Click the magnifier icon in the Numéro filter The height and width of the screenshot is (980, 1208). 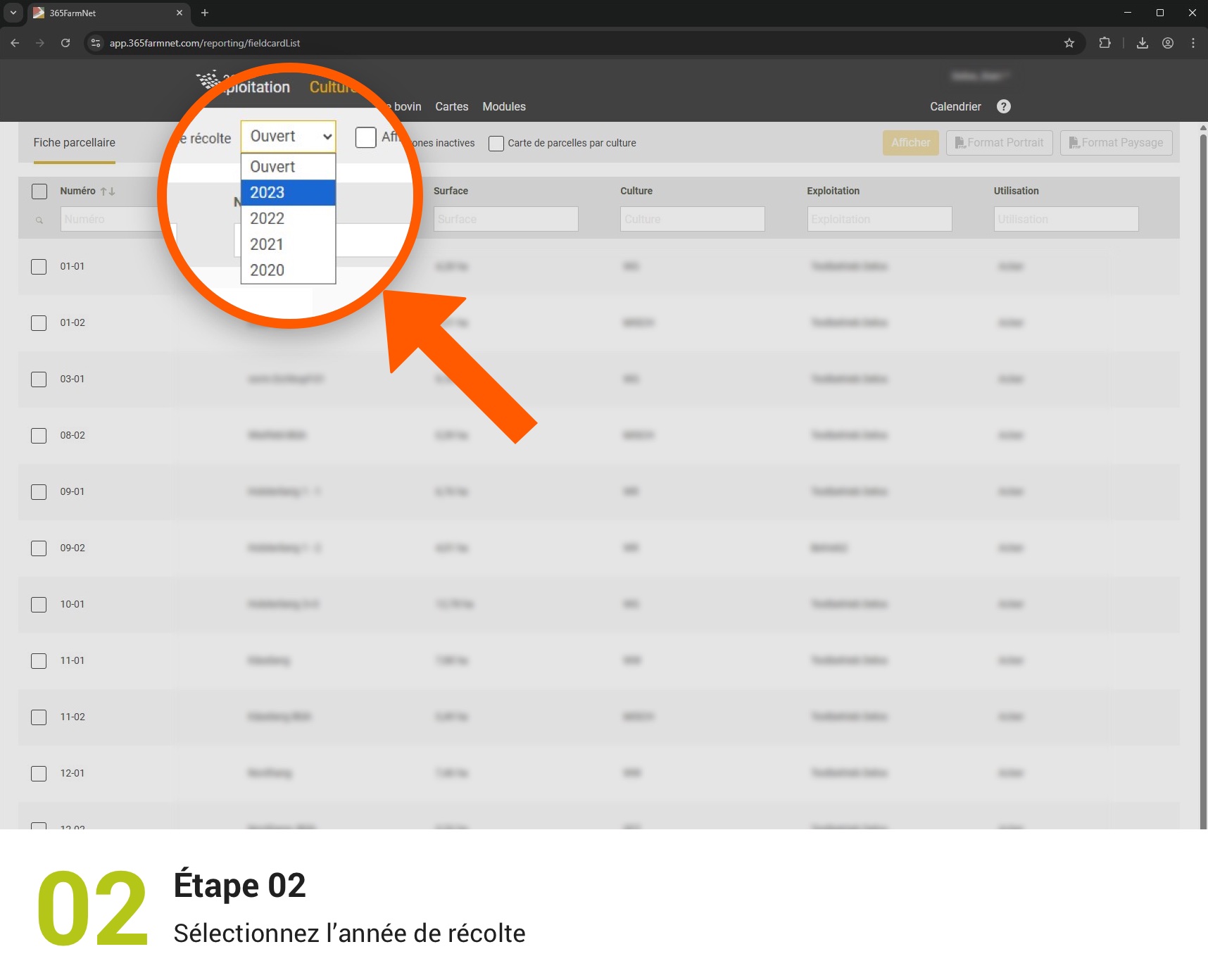[x=39, y=220]
